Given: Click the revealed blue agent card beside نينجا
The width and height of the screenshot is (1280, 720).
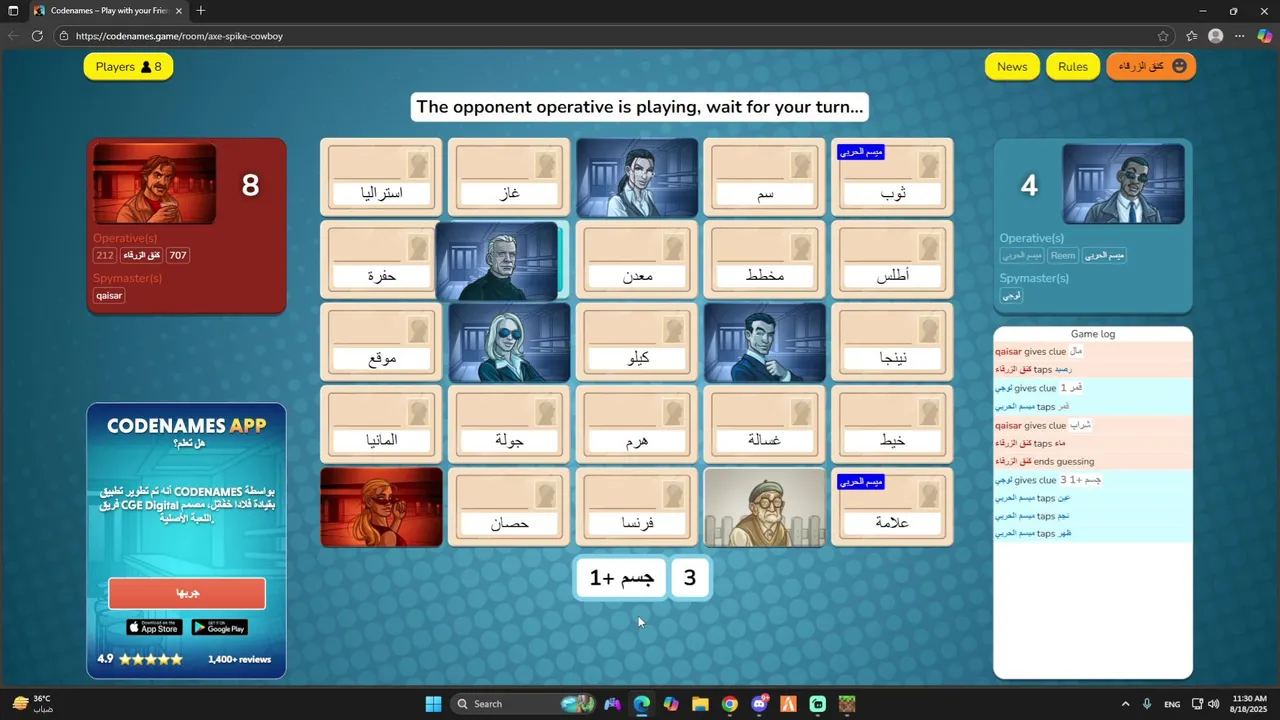Looking at the screenshot, I should click(765, 342).
